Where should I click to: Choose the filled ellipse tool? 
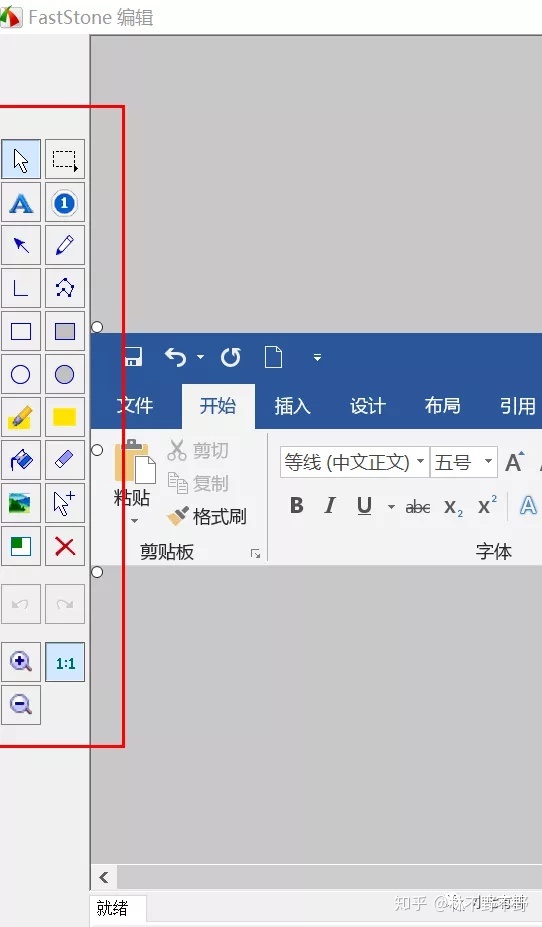tap(64, 374)
